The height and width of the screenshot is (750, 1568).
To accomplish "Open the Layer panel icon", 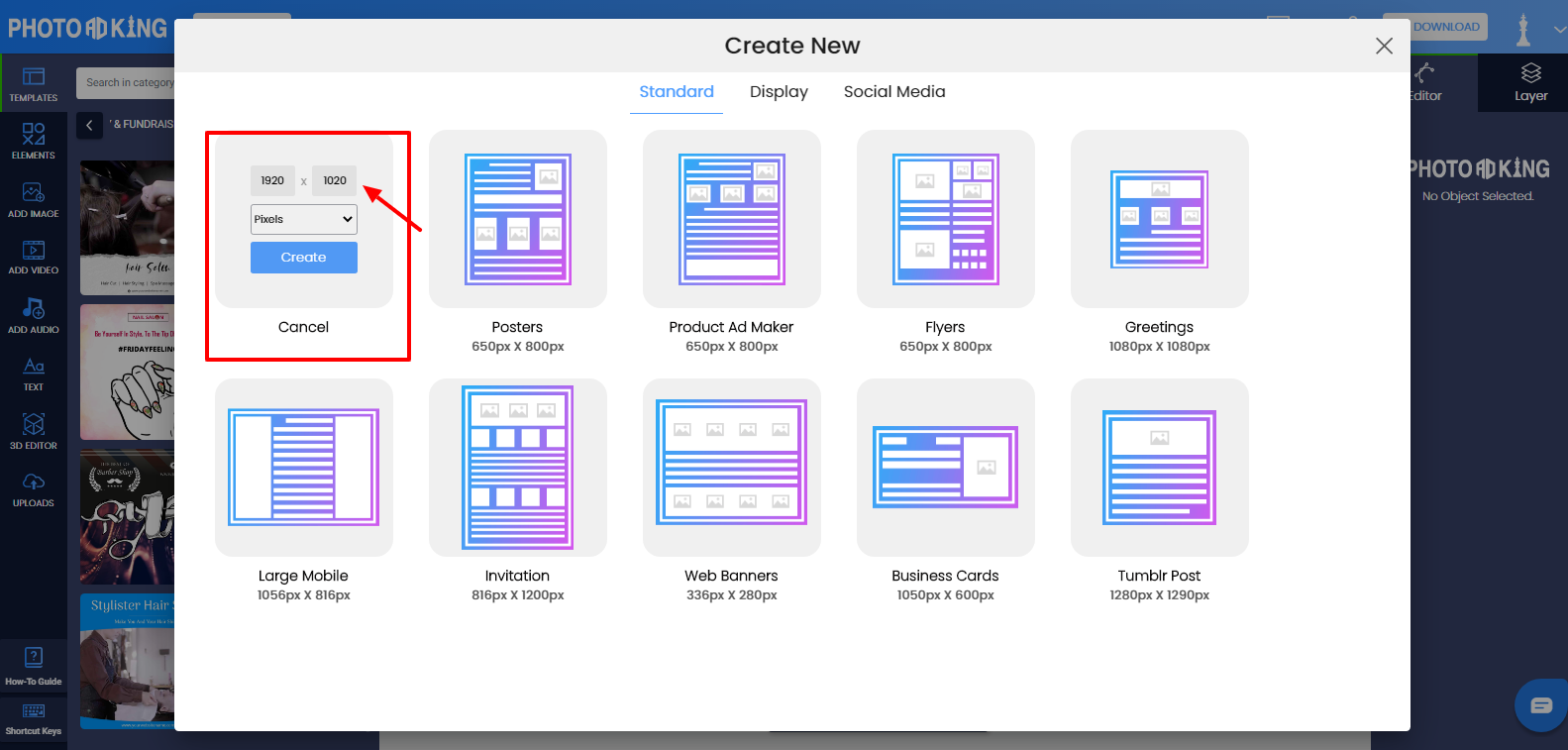I will pyautogui.click(x=1530, y=82).
